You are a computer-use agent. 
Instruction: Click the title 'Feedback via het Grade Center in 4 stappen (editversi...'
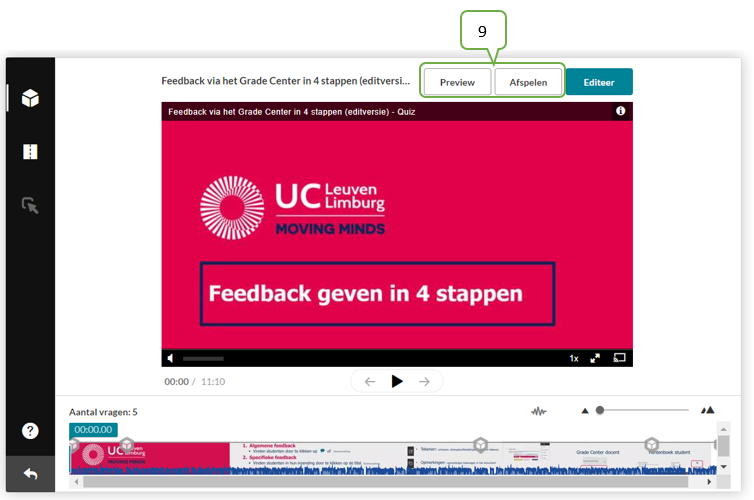pos(286,81)
